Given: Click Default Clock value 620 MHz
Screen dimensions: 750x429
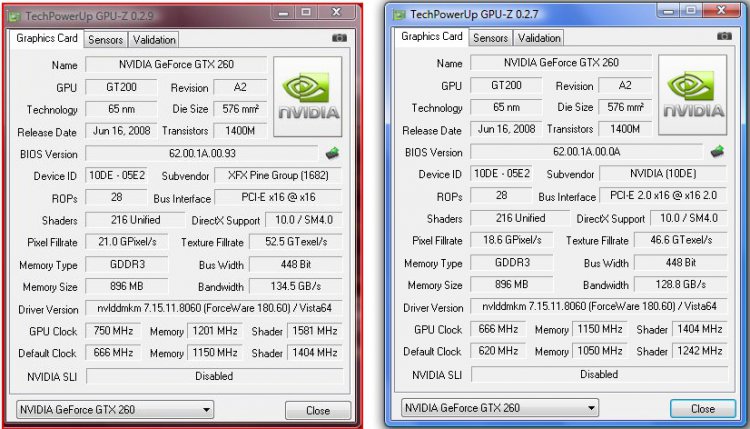Looking at the screenshot, I should (498, 351).
